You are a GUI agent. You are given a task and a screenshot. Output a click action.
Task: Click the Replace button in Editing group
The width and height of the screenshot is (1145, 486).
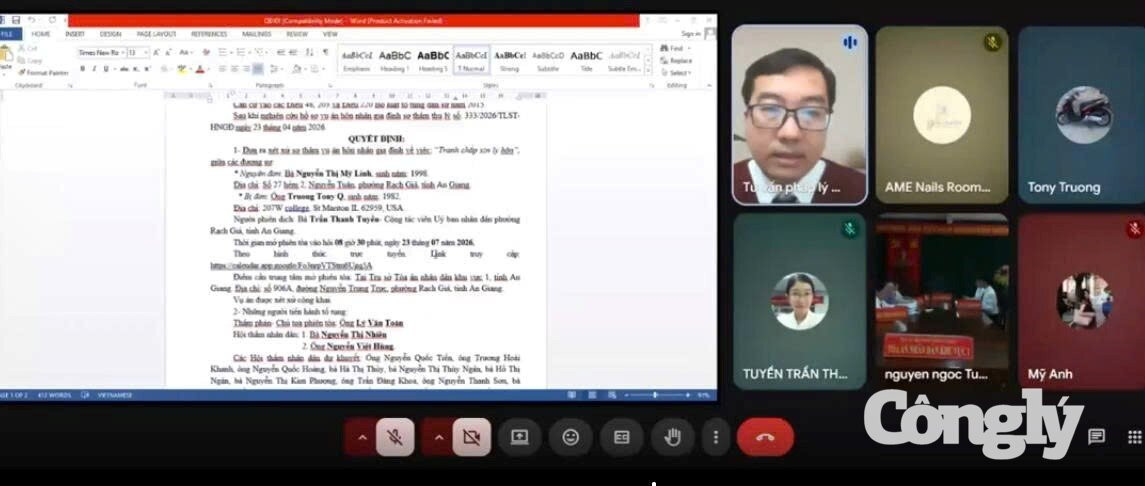click(x=676, y=61)
